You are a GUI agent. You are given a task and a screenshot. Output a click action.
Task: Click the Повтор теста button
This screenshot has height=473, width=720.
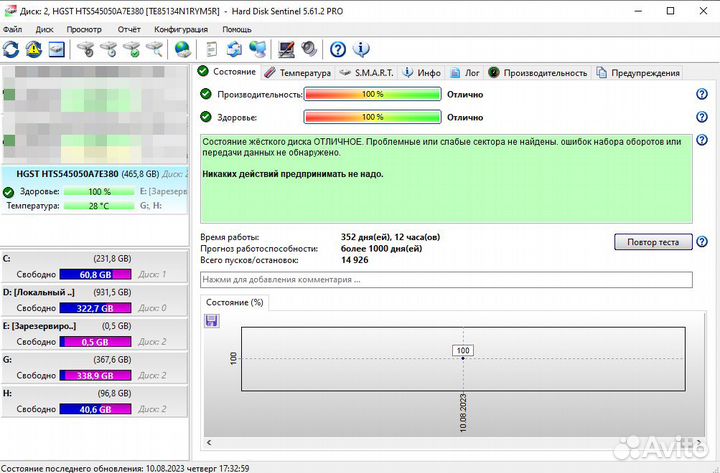[x=653, y=242]
